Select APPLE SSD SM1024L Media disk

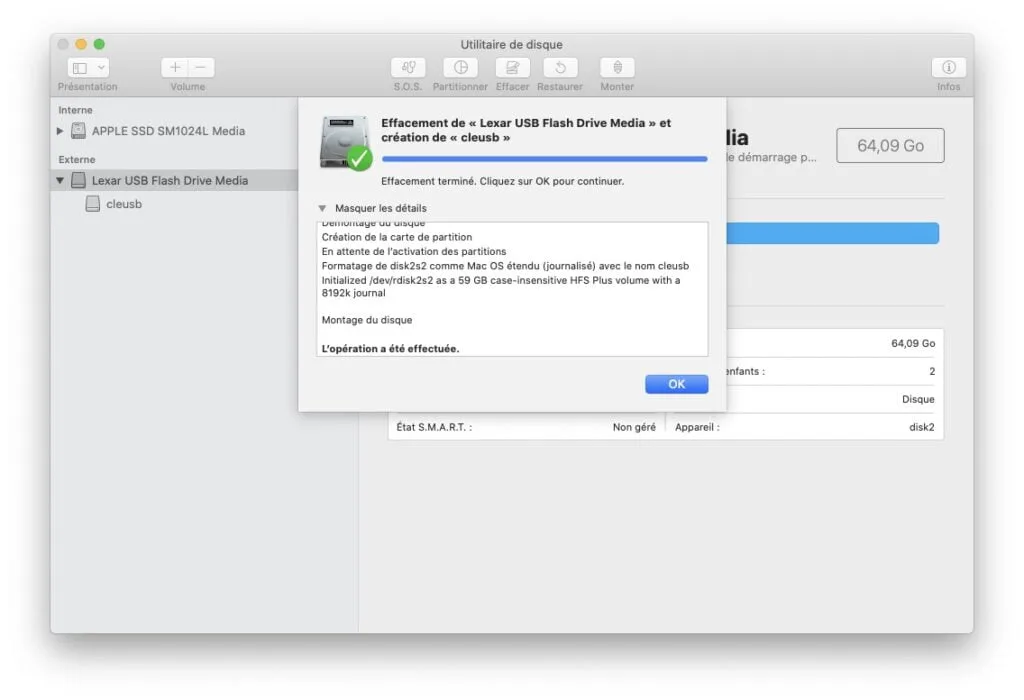168,131
